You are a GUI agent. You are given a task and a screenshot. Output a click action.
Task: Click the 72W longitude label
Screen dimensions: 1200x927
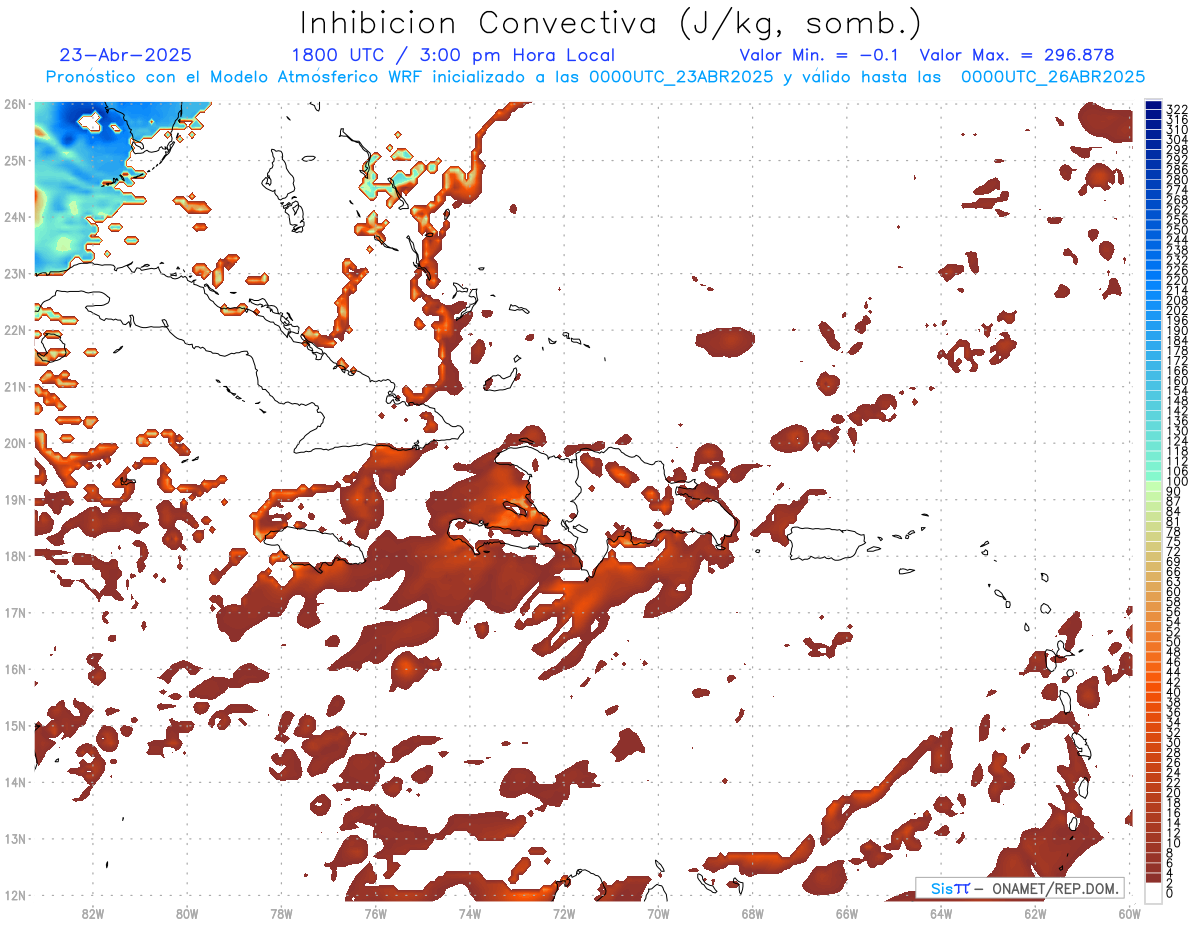click(x=564, y=912)
